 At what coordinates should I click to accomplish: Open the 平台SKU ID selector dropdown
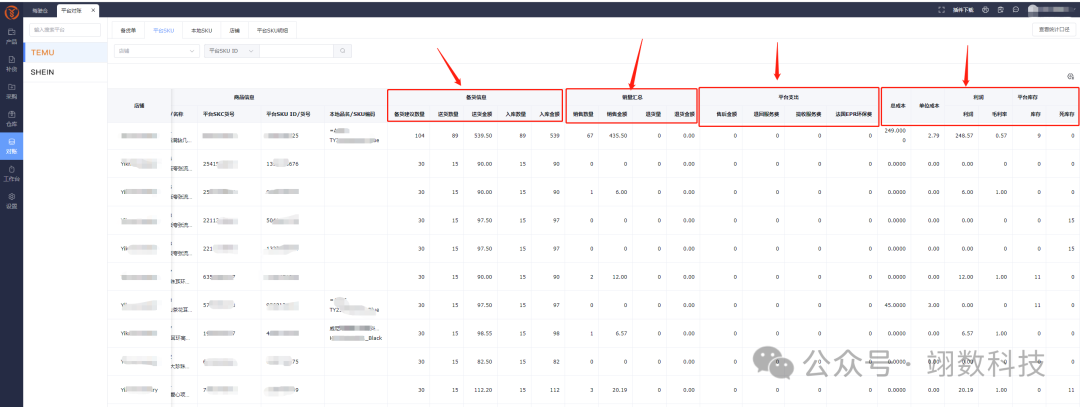(231, 51)
